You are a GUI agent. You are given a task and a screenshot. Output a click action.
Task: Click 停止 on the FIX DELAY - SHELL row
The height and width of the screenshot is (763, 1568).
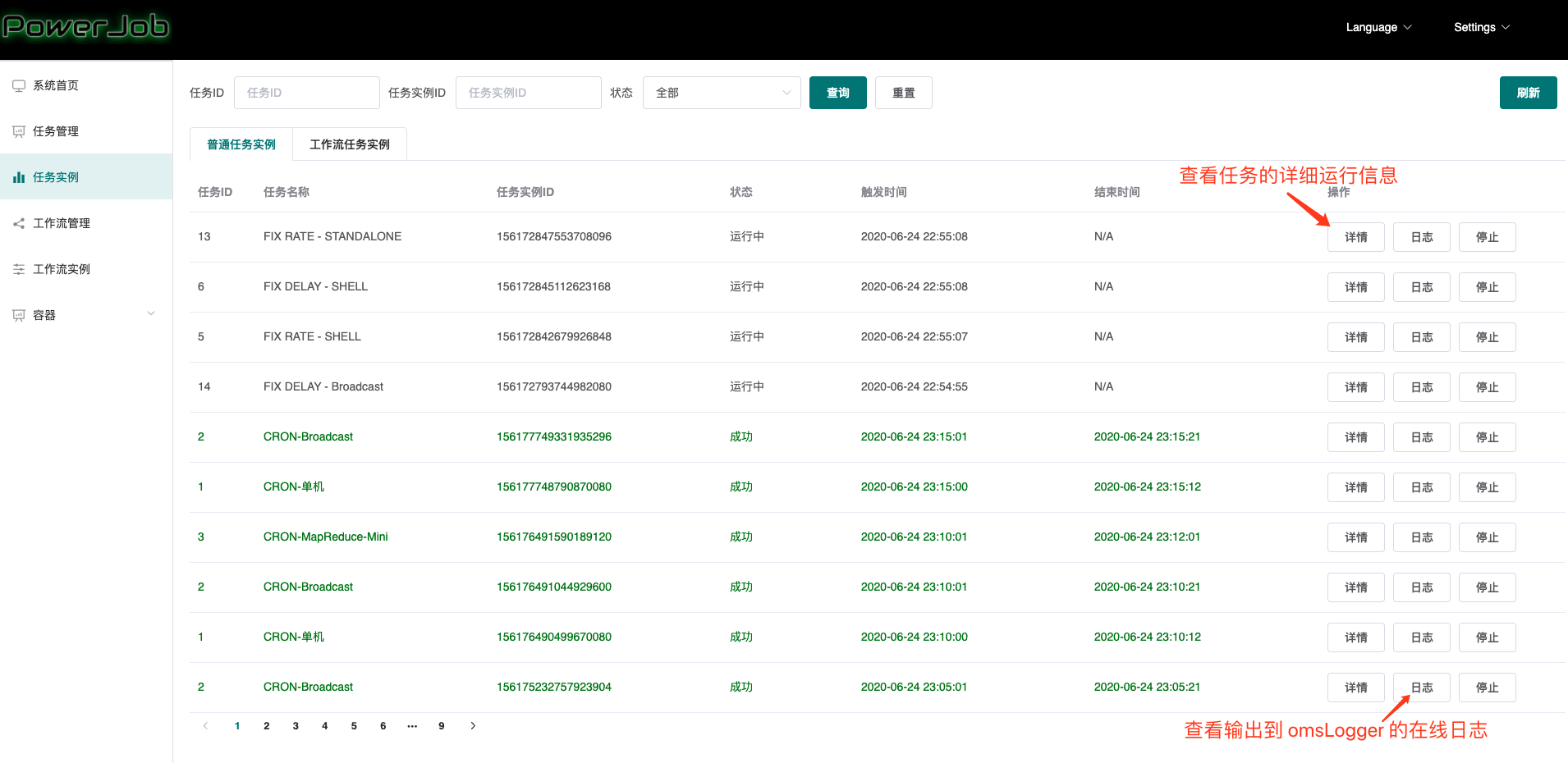tap(1487, 286)
